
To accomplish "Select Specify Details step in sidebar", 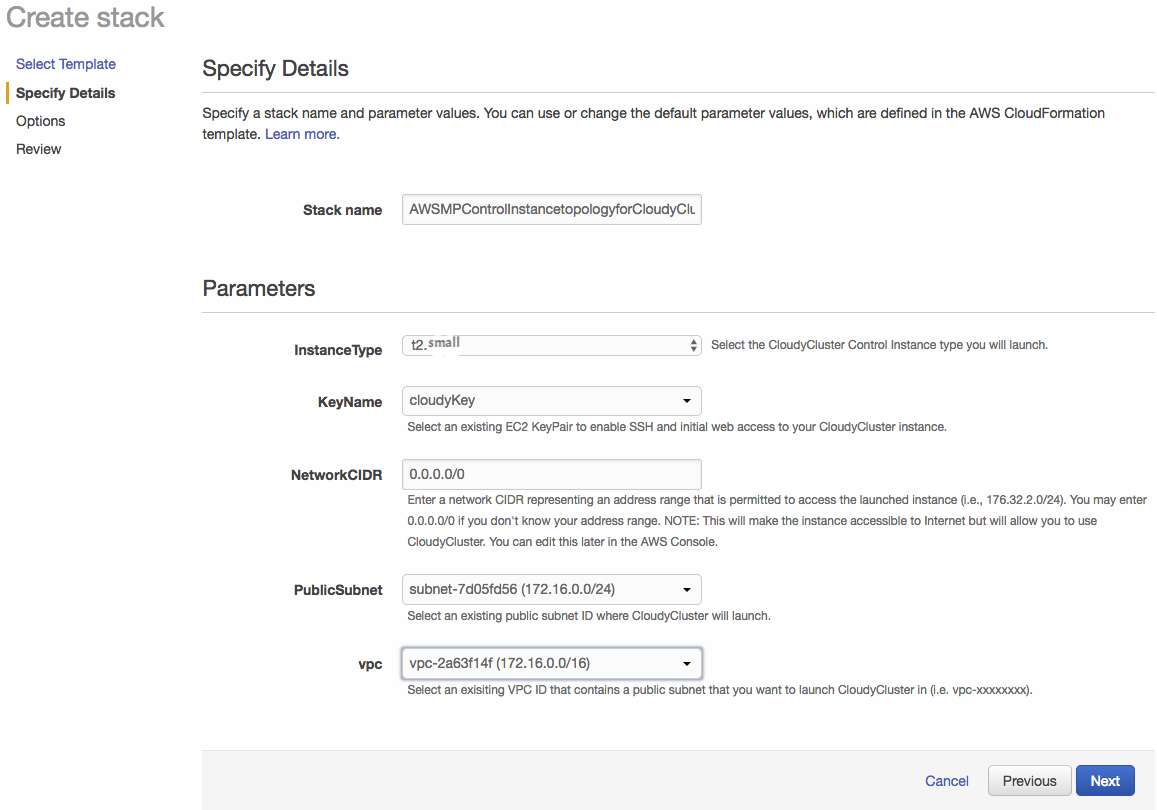I will coord(66,93).
